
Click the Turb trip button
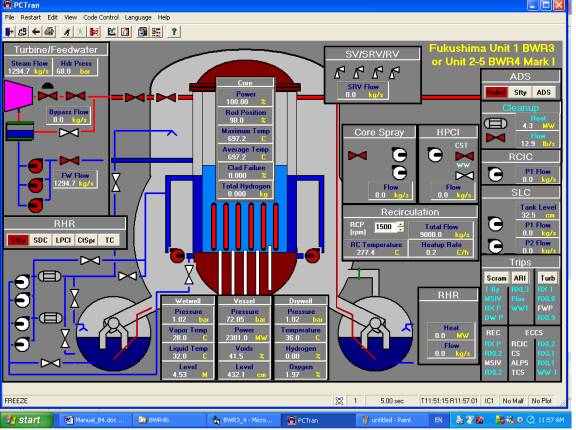tap(548, 278)
